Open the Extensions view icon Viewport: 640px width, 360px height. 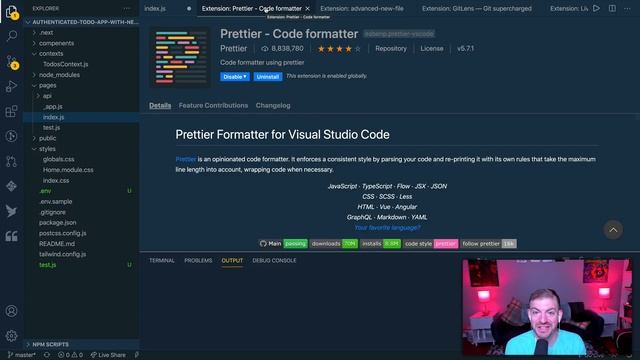pyautogui.click(x=12, y=111)
